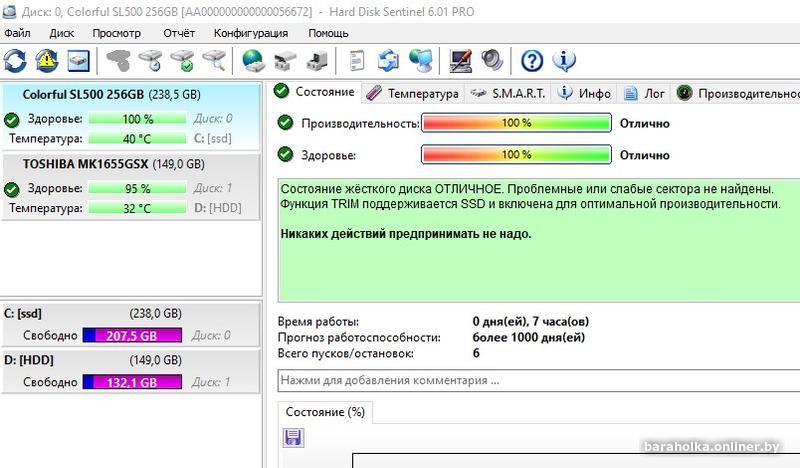Image resolution: width=800 pixels, height=468 pixels.
Task: Click the blue-framed hard disk toolbar icon
Action: pos(78,61)
